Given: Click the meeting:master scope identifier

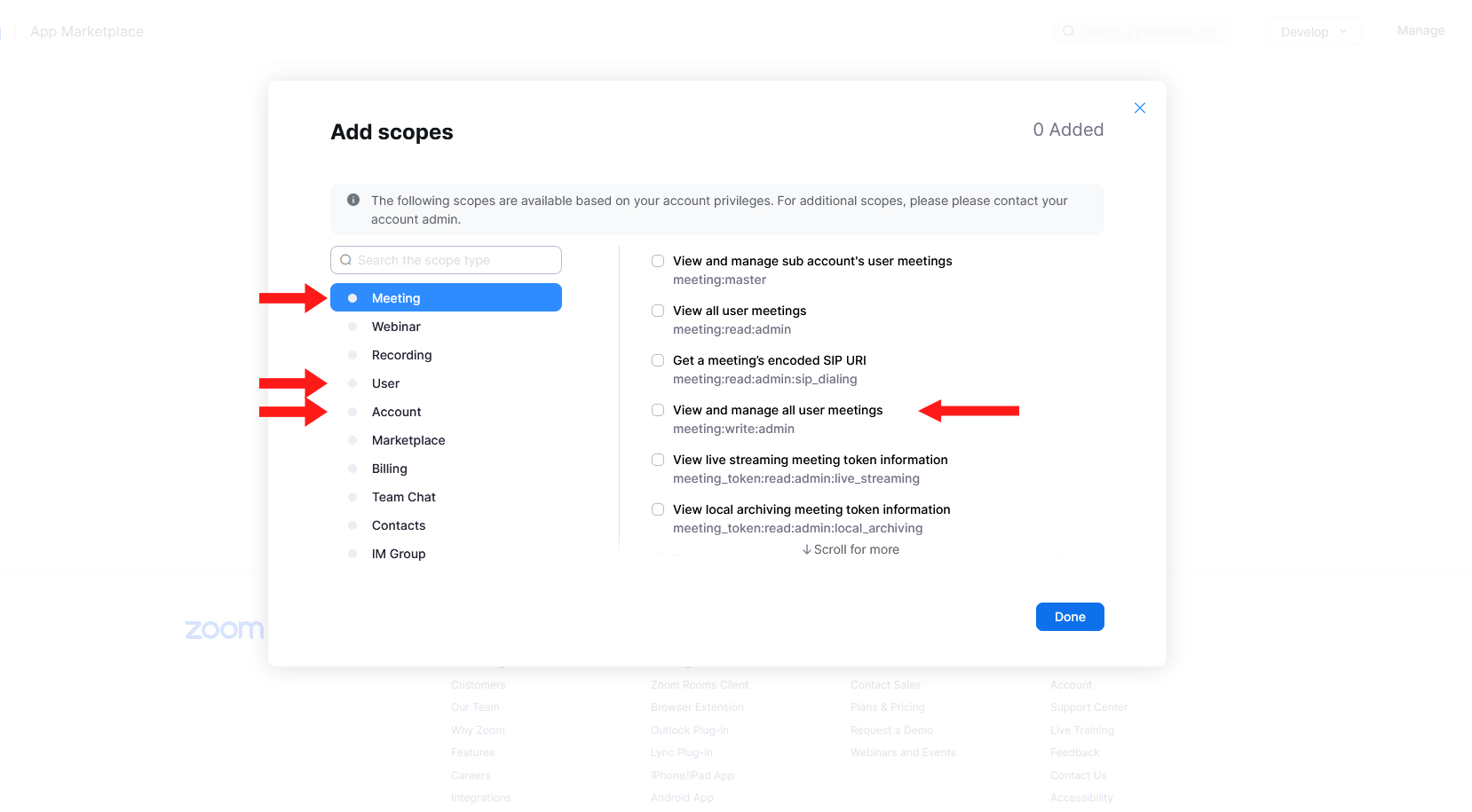Looking at the screenshot, I should point(719,280).
